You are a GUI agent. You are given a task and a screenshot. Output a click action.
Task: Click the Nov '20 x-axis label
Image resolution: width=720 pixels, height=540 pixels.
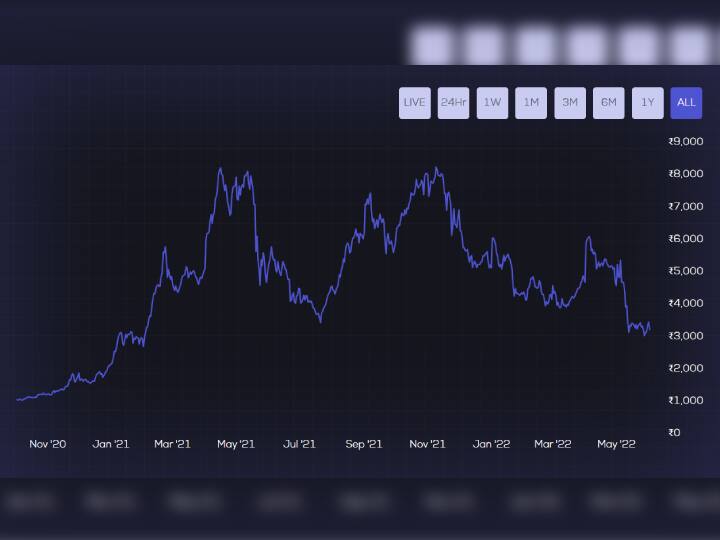tap(48, 444)
